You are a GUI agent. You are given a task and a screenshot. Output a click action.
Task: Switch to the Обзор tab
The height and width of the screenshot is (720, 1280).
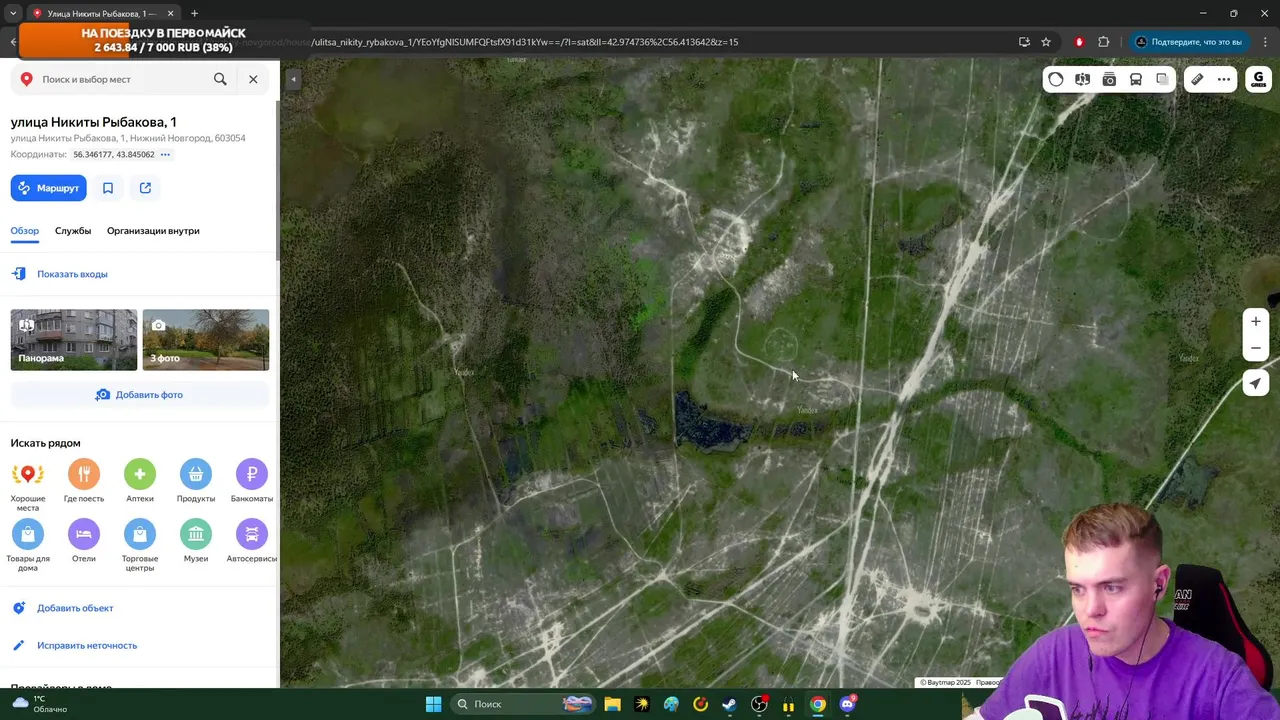pos(25,231)
